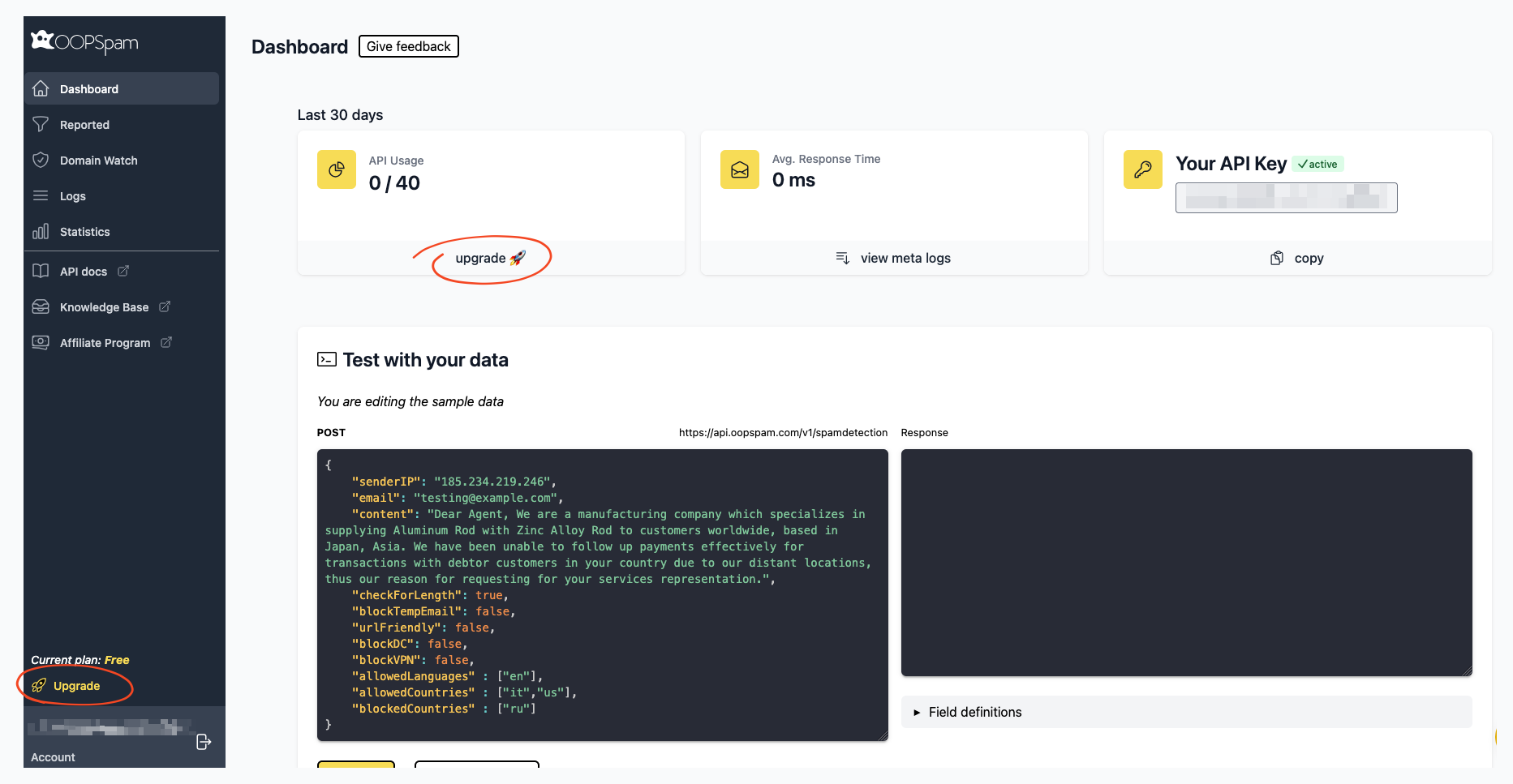This screenshot has width=1513, height=784.
Task: Click 'You are editing the sample data' text
Action: click(x=410, y=401)
